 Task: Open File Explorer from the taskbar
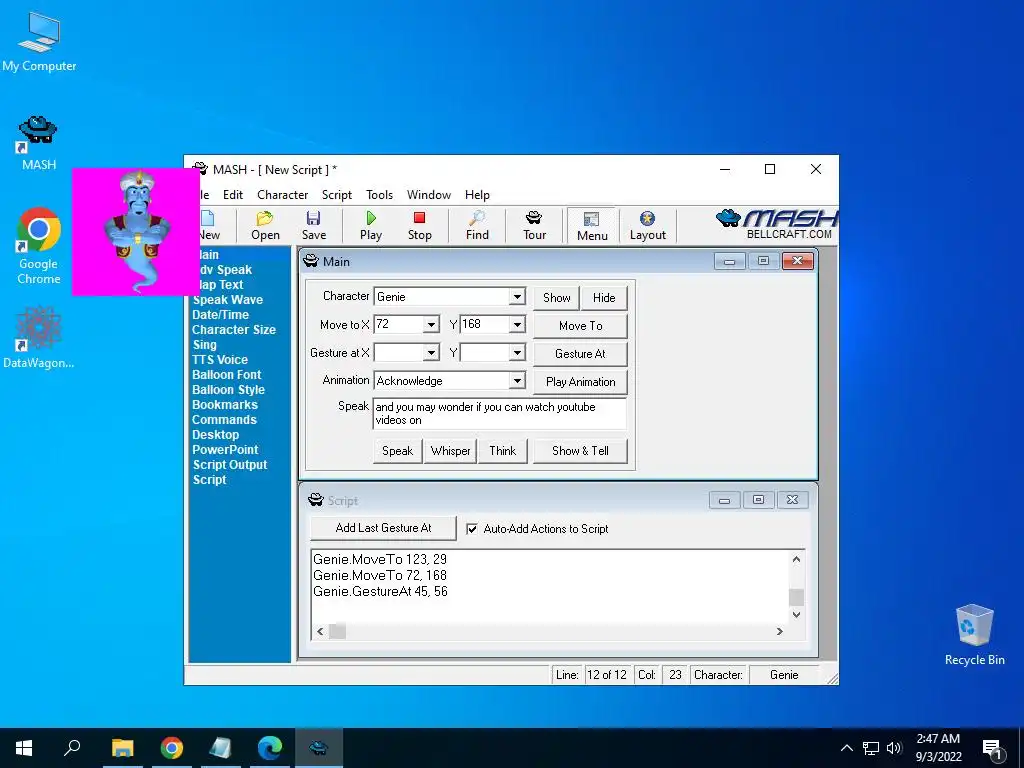122,748
